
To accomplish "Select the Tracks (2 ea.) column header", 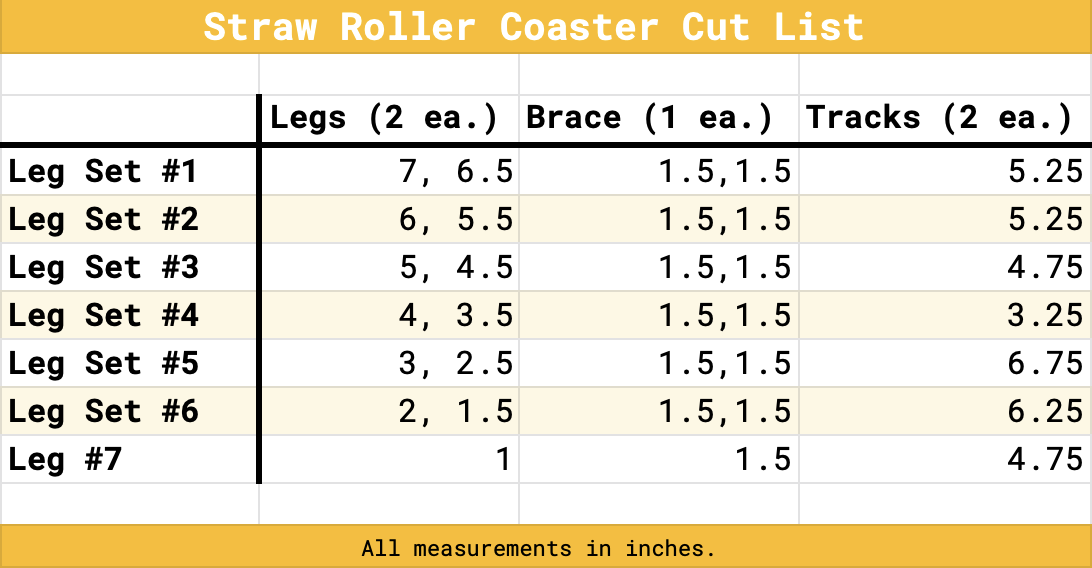I will pos(939,118).
